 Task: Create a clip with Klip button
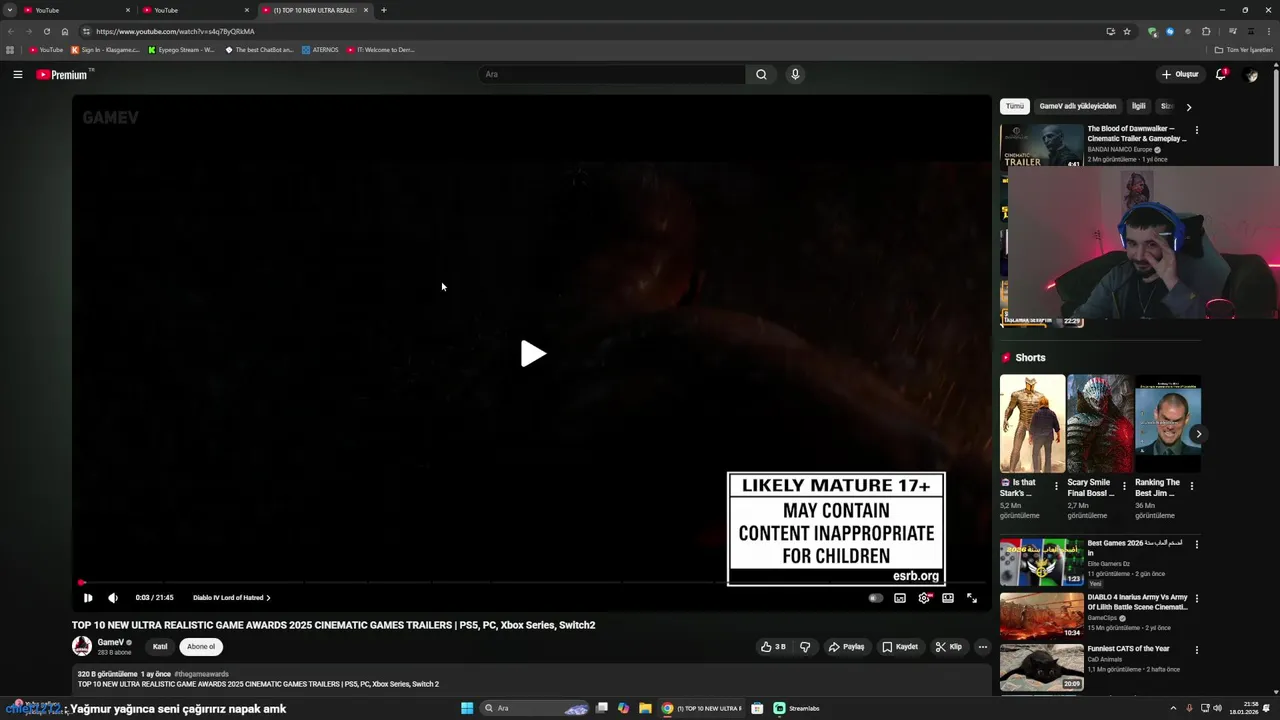[949, 647]
